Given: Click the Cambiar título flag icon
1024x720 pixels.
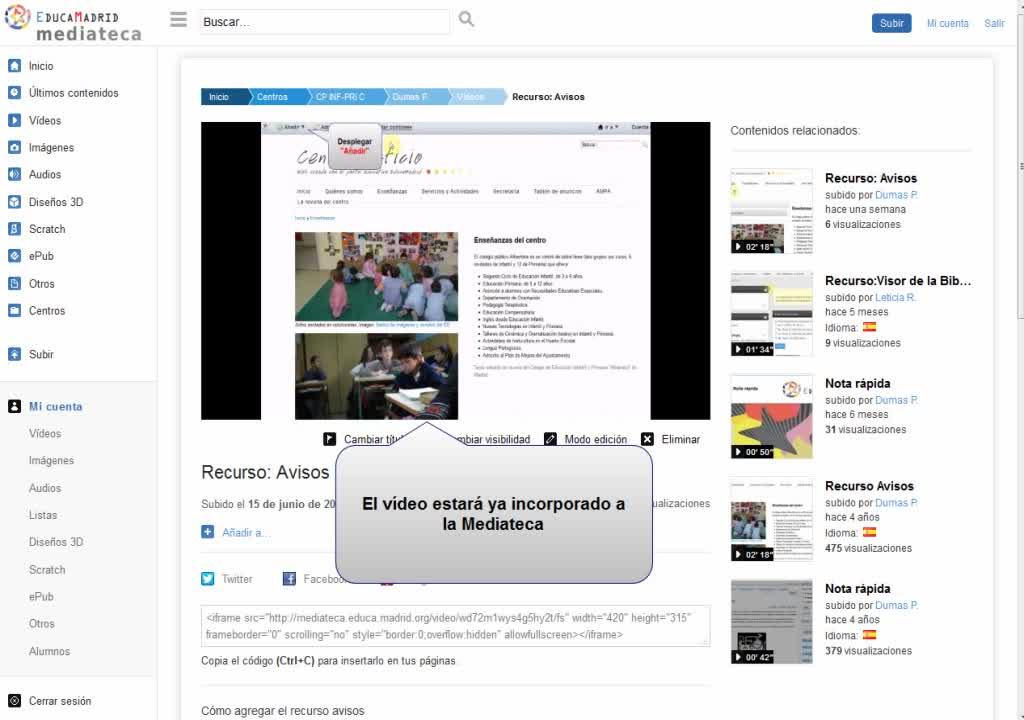Looking at the screenshot, I should [330, 439].
